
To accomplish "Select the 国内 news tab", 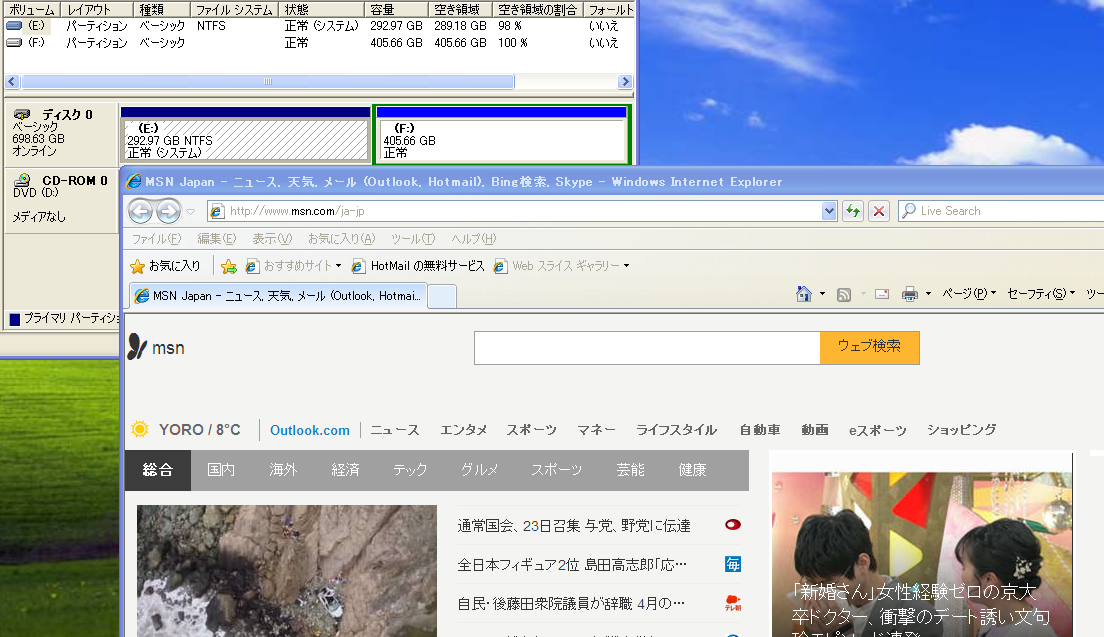I will pyautogui.click(x=221, y=470).
